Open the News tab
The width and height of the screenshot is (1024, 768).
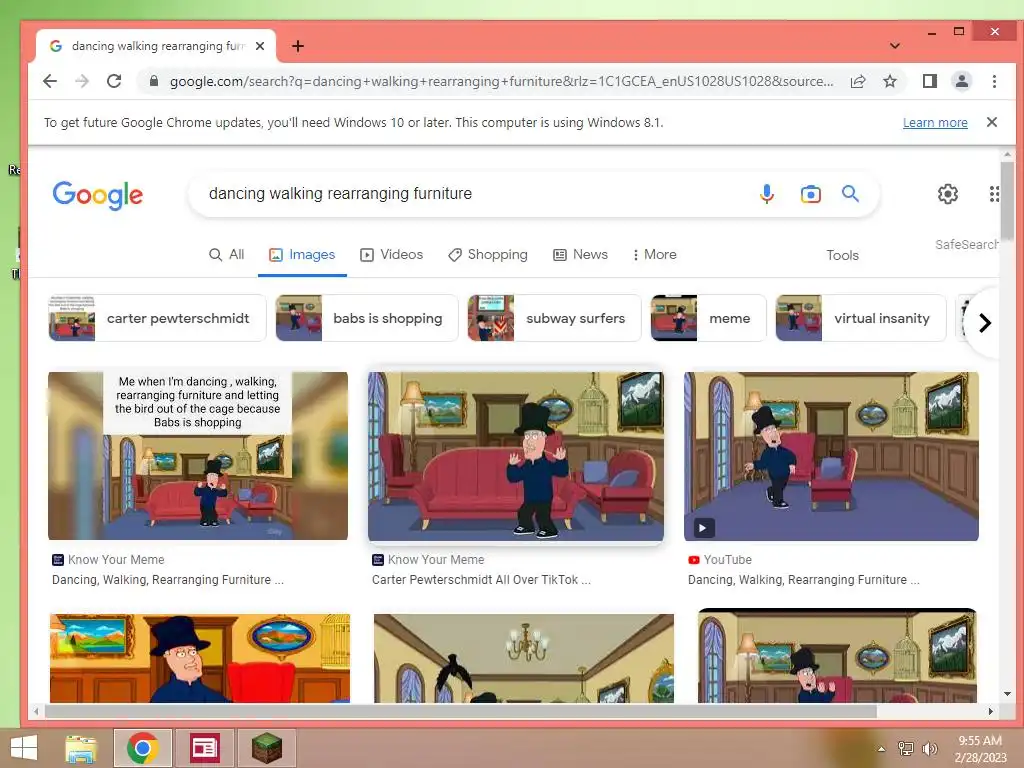click(x=581, y=255)
